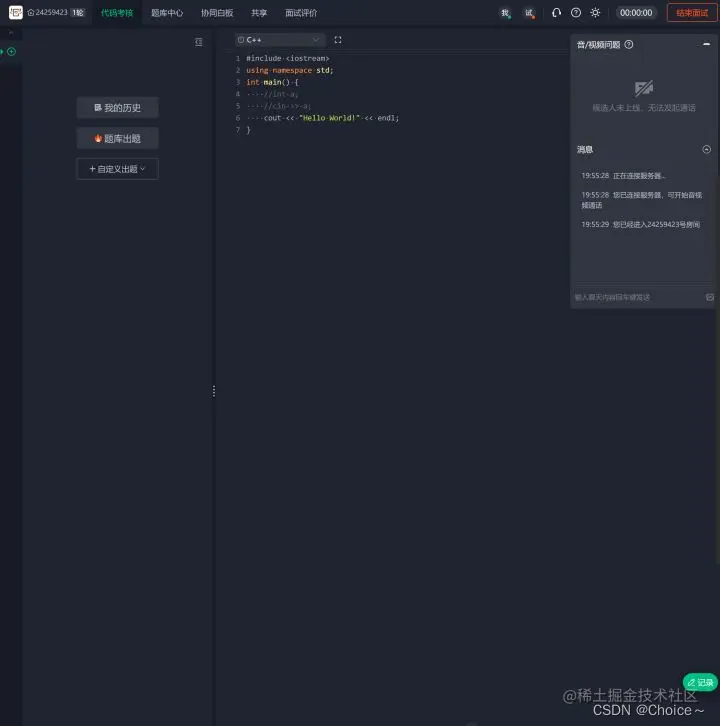Click code line 3 int main() {
Viewport: 720px width, 726px height.
click(272, 82)
